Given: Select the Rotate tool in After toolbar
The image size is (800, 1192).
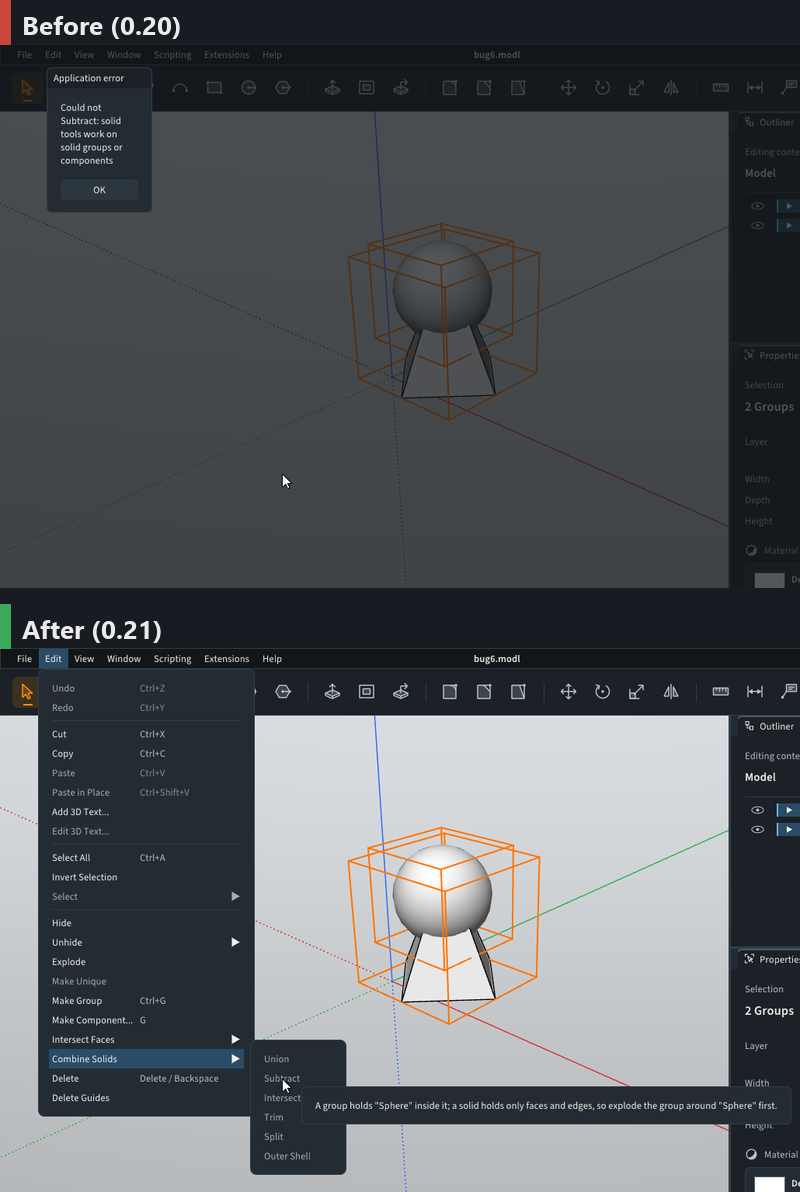Looking at the screenshot, I should coord(602,692).
